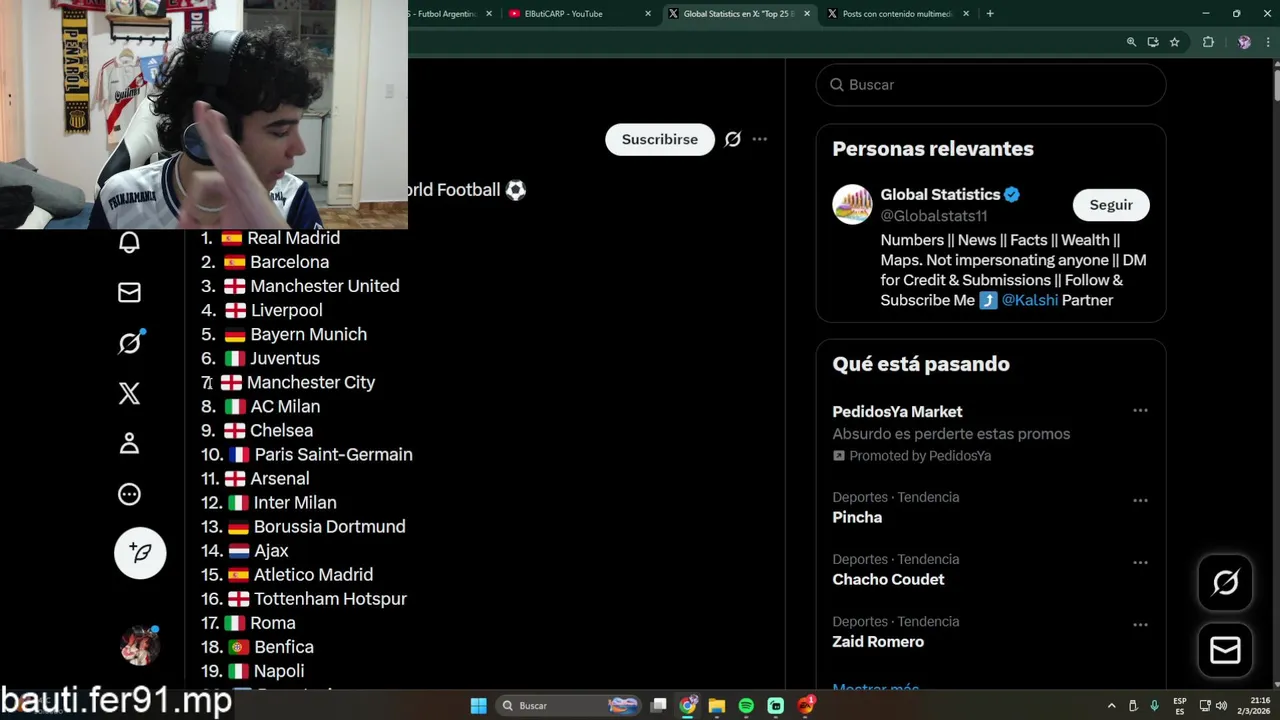This screenshot has width=1280, height=720.
Task: Open Zaid Romero trending topic
Action: 878,642
